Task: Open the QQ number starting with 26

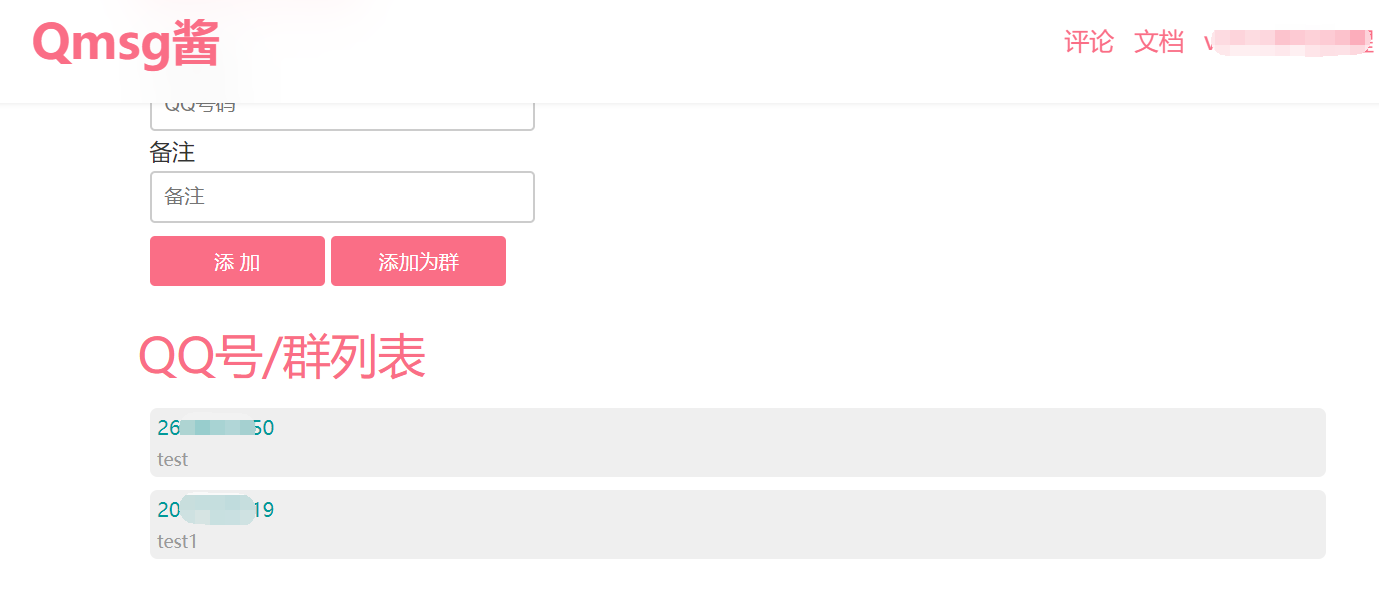Action: [x=215, y=428]
